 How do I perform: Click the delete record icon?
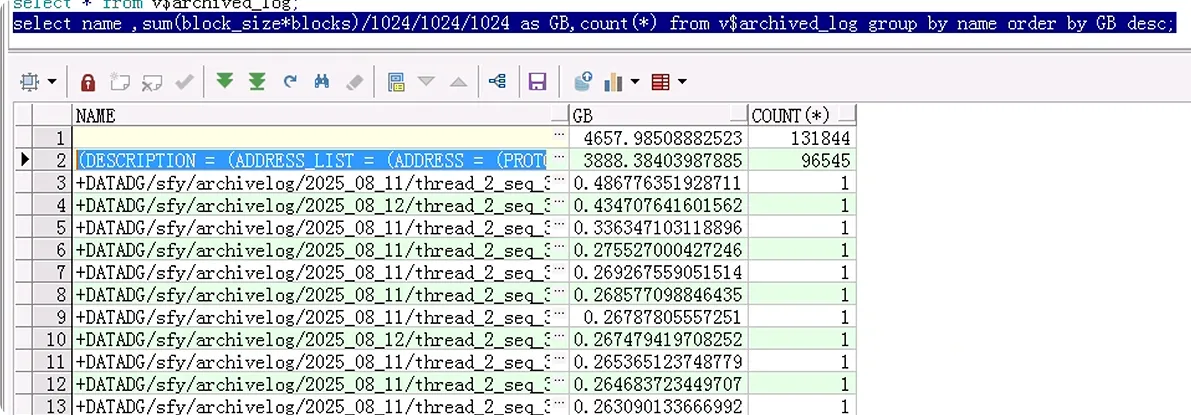(x=152, y=81)
